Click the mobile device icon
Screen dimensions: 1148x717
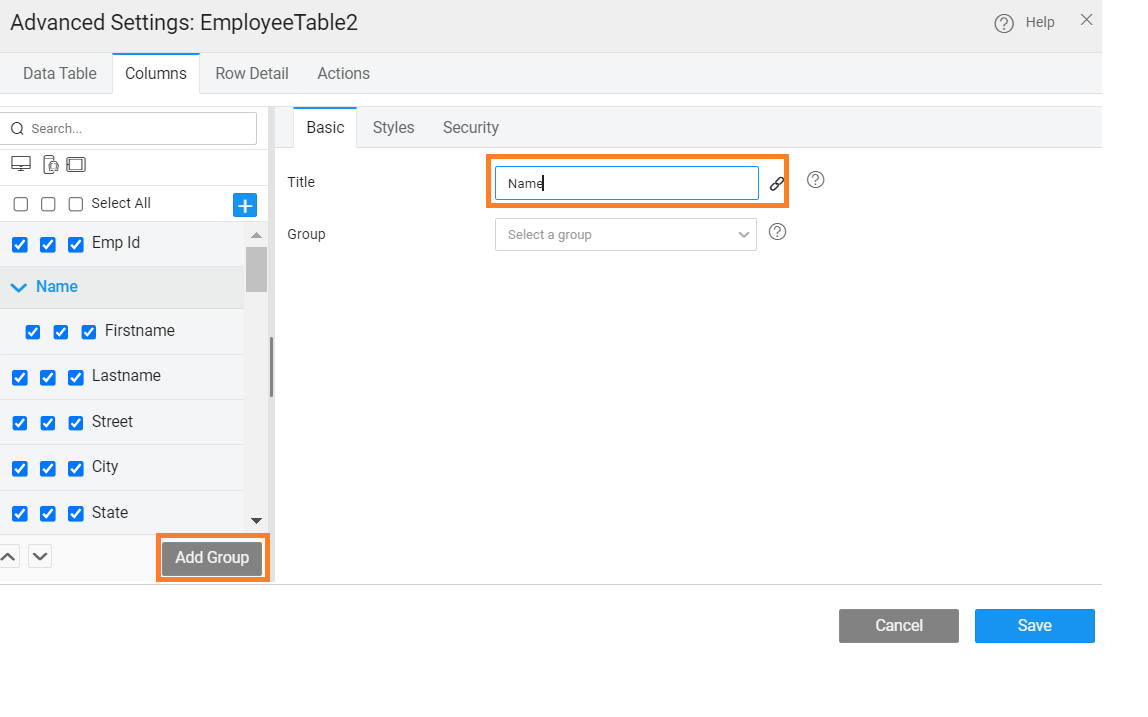(50, 165)
